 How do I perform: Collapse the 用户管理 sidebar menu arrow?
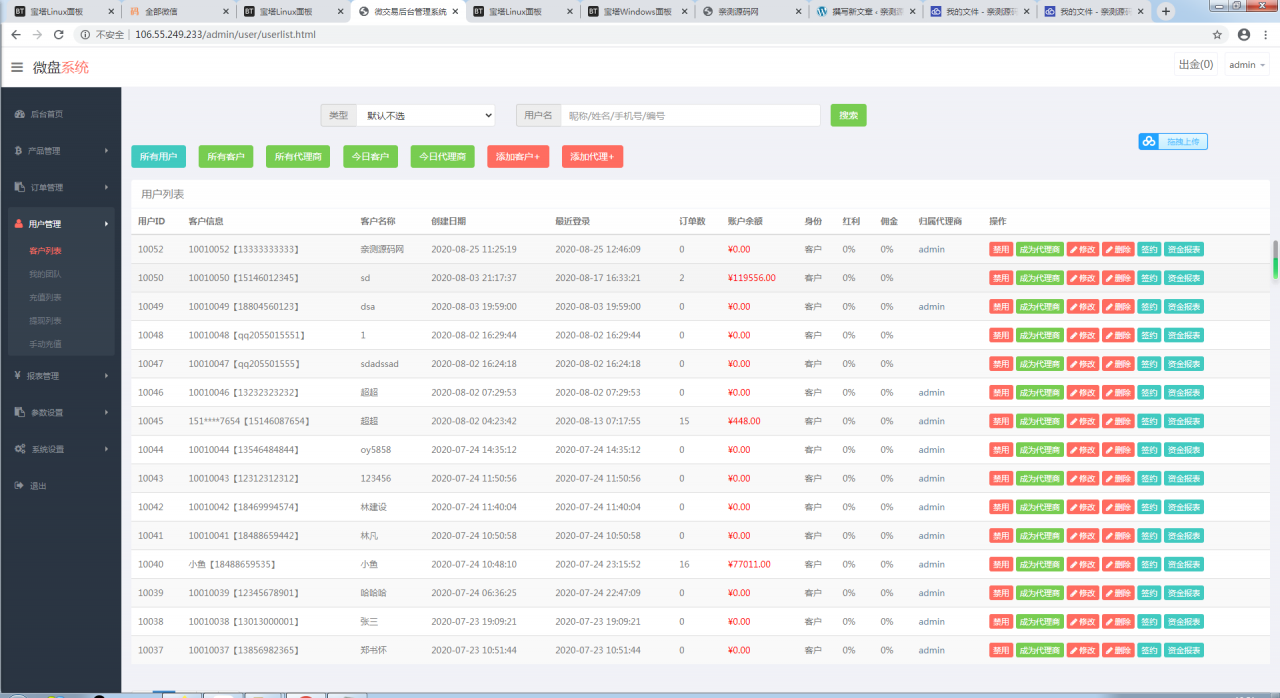[x=106, y=224]
